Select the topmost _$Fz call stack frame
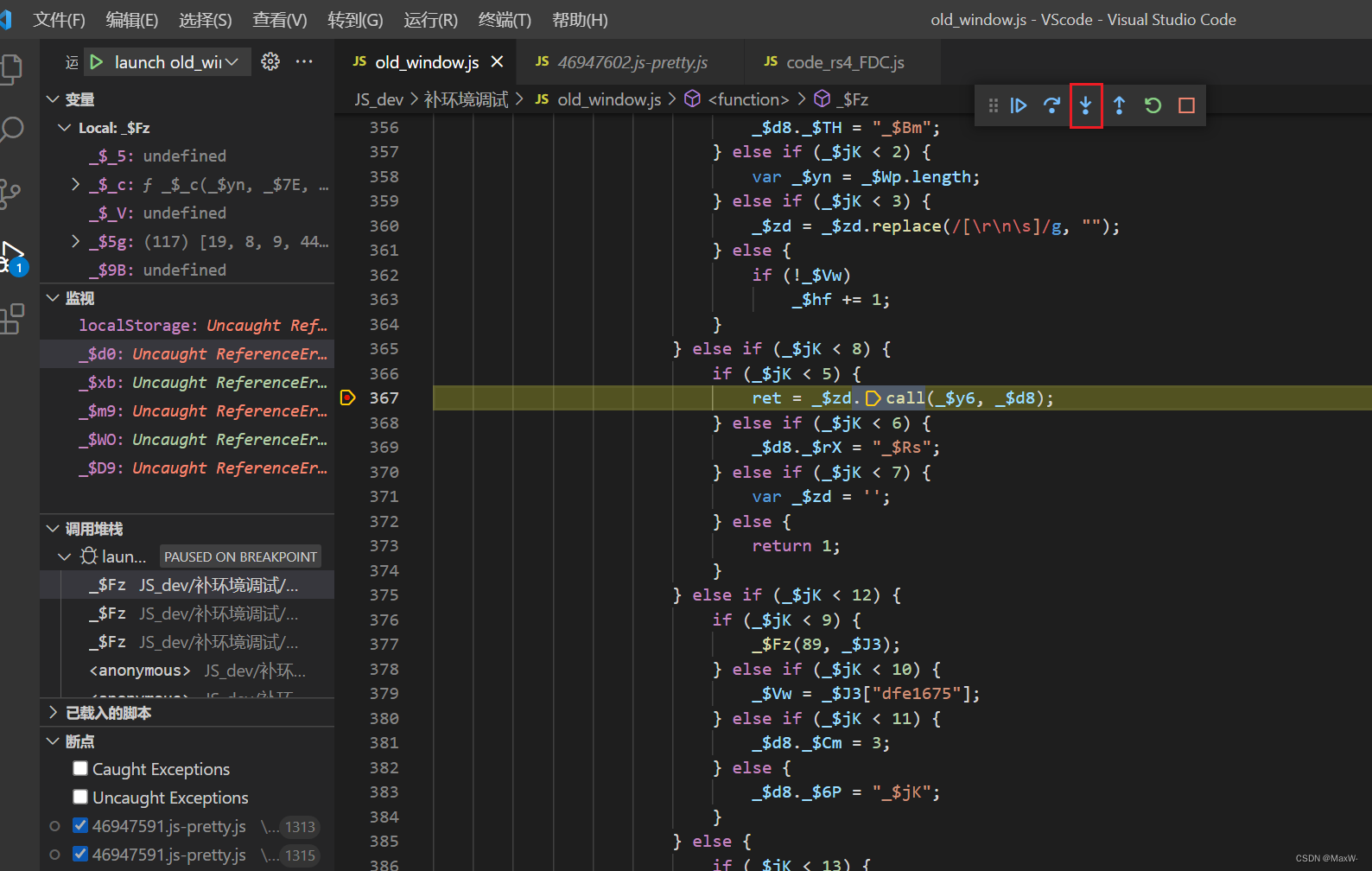Viewport: 1372px width, 871px height. coord(187,585)
